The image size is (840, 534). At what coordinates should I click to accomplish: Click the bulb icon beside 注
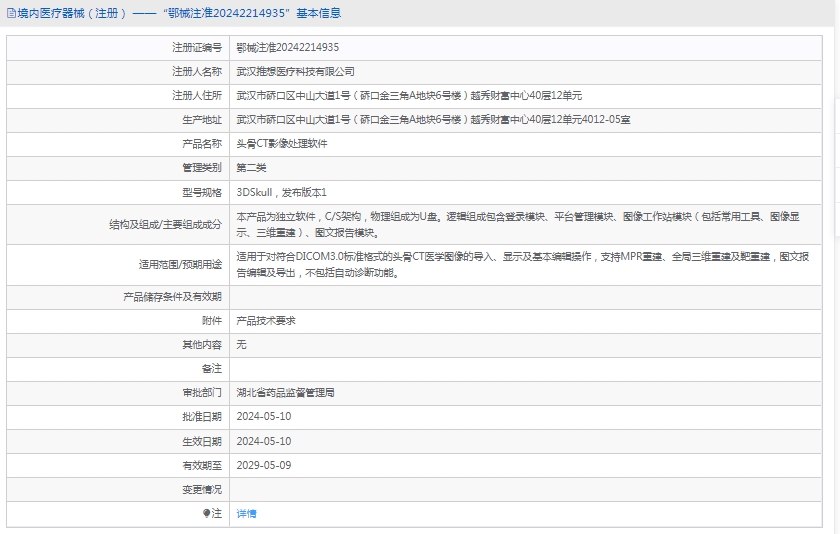[x=207, y=513]
